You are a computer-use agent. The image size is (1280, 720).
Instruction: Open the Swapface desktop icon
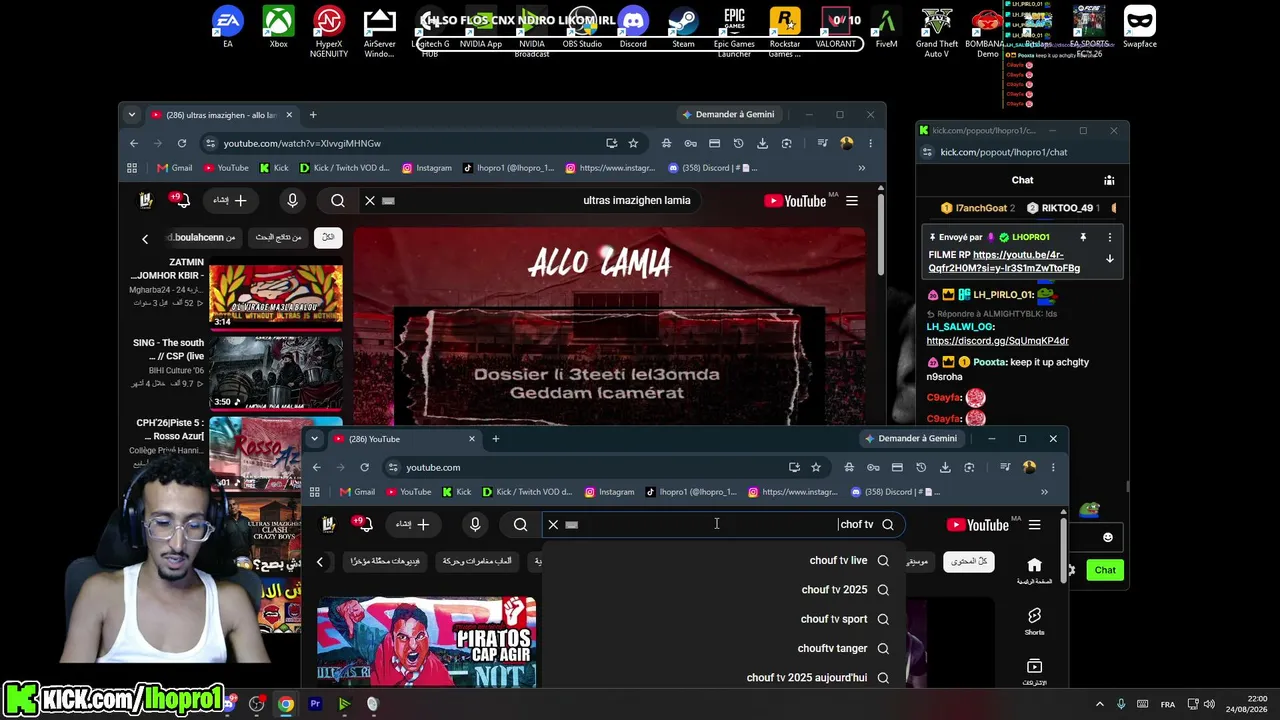point(1140,28)
